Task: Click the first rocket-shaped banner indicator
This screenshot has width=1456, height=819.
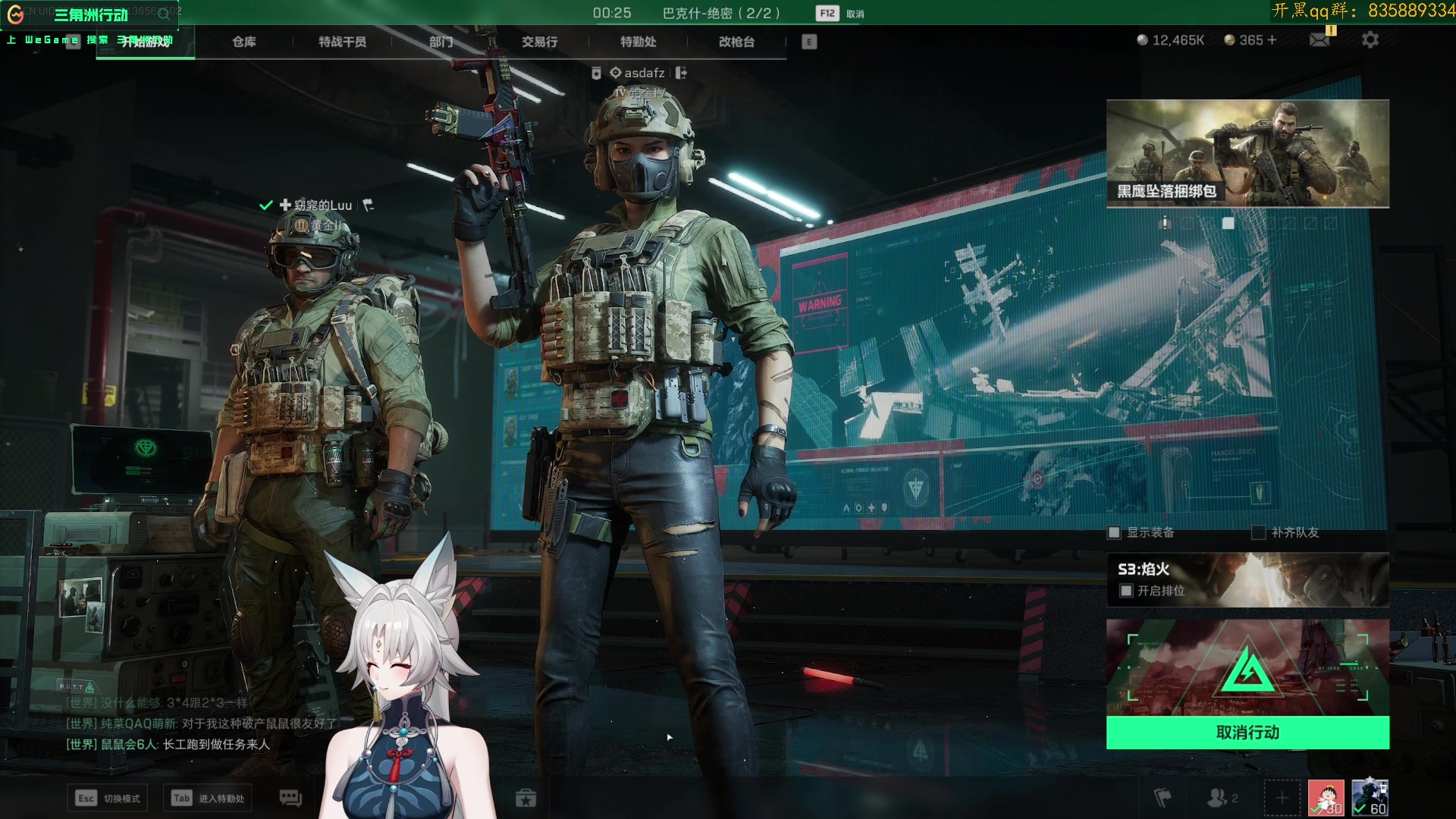Action: point(1166,223)
